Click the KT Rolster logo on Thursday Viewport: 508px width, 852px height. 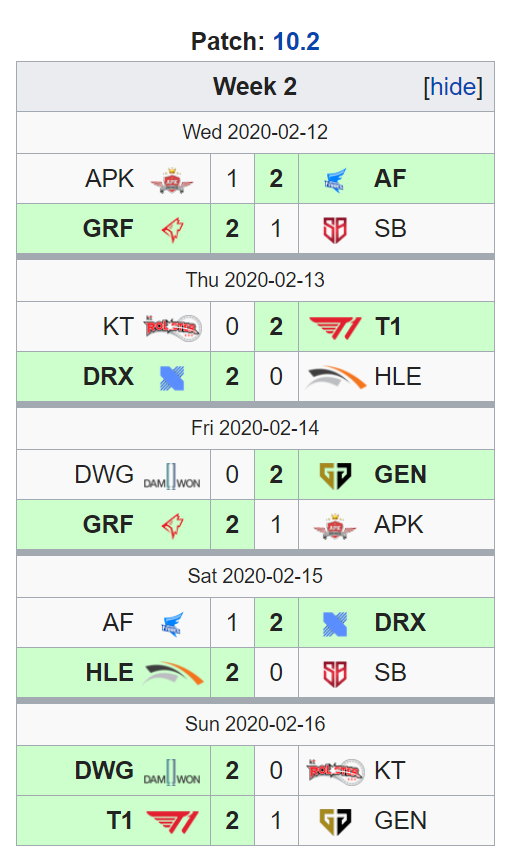(x=172, y=327)
